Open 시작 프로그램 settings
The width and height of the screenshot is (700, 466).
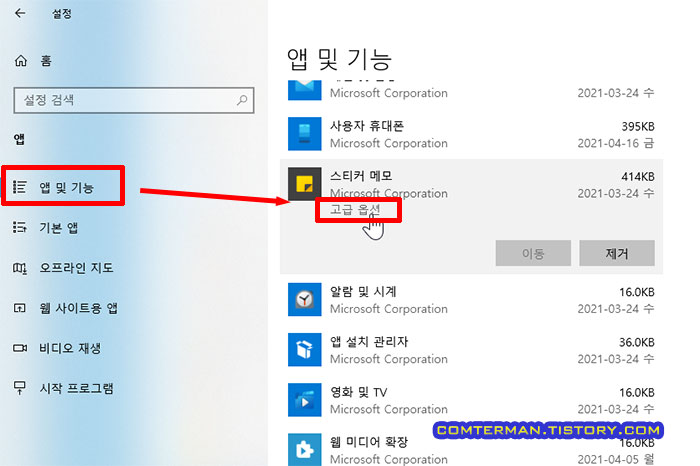click(x=76, y=388)
